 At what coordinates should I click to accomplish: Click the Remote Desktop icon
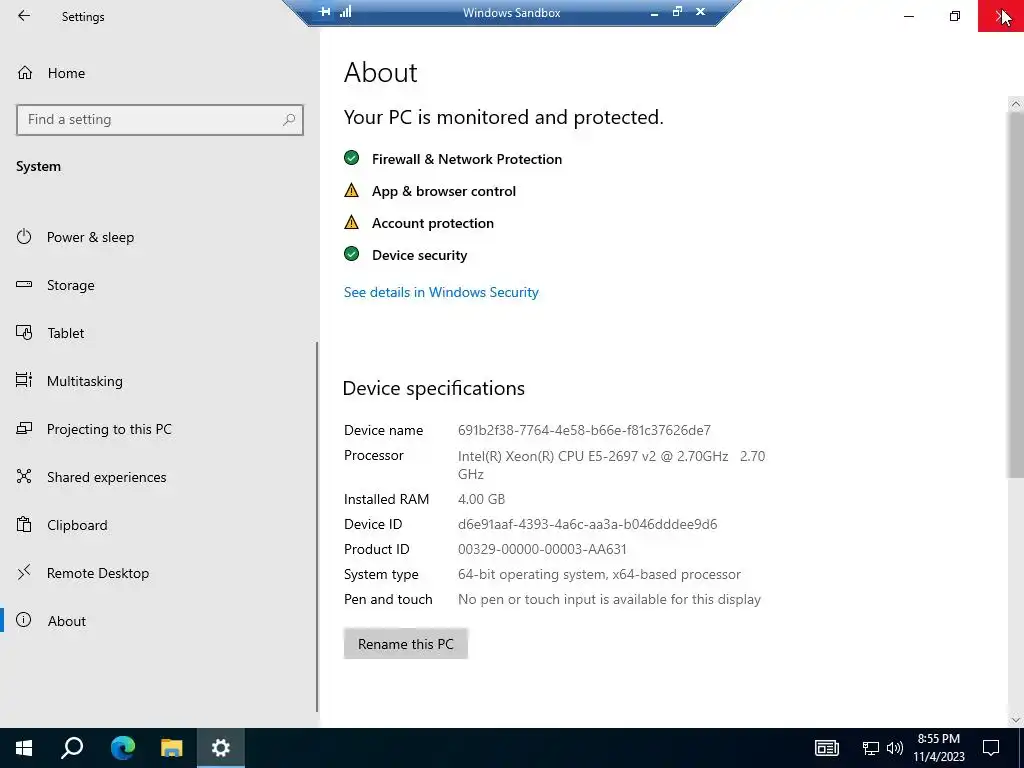click(x=24, y=573)
